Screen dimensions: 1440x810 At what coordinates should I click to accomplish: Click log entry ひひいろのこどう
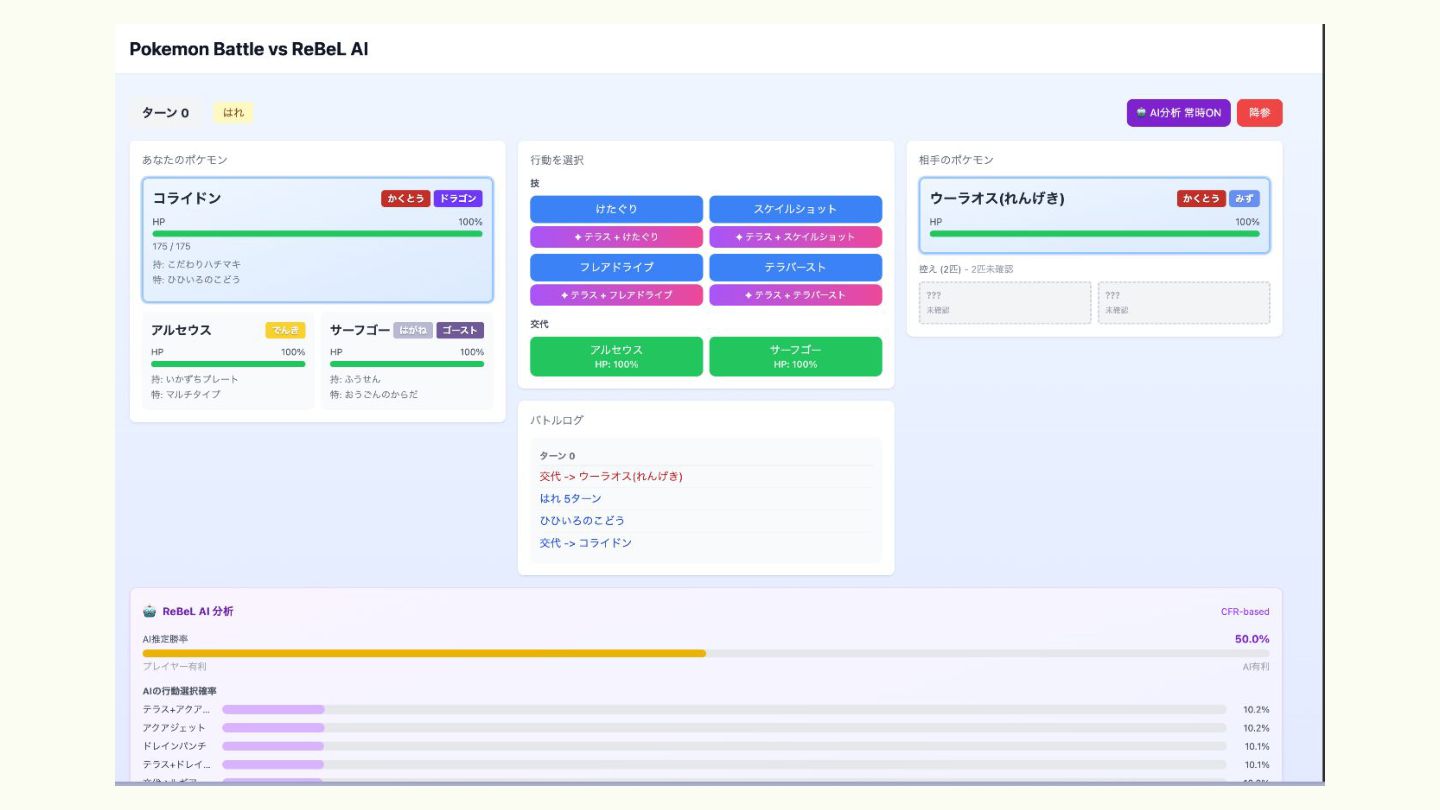(x=582, y=520)
